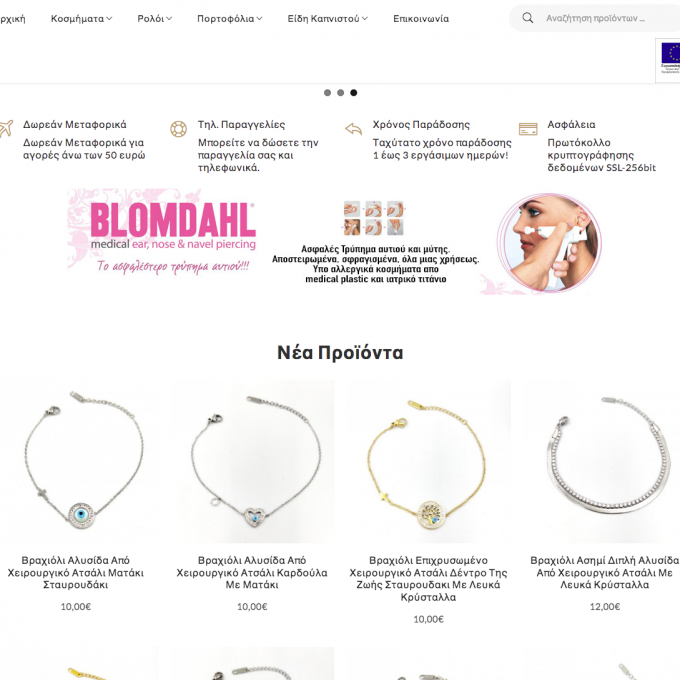Open the Ματάκι Σταυρουδάκι bracelet product title

click(x=75, y=572)
